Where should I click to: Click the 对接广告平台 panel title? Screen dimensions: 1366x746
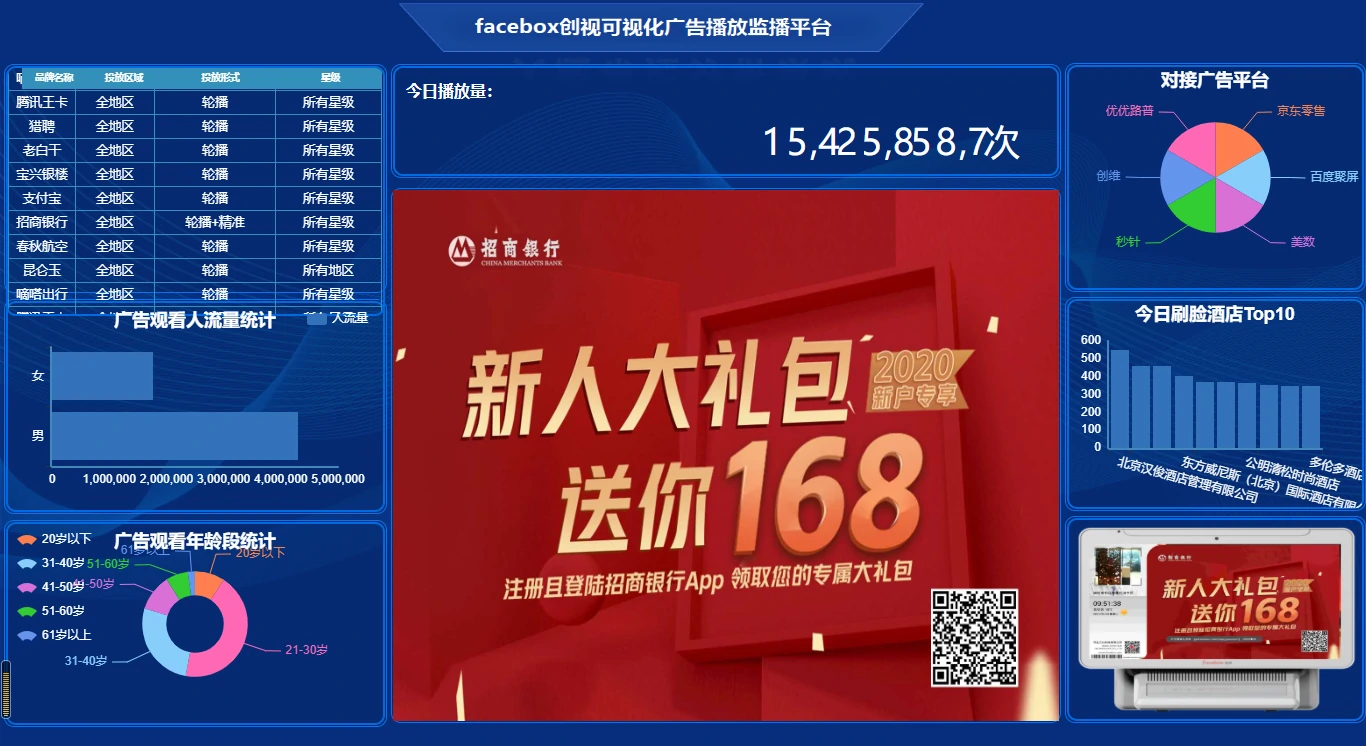(1215, 80)
